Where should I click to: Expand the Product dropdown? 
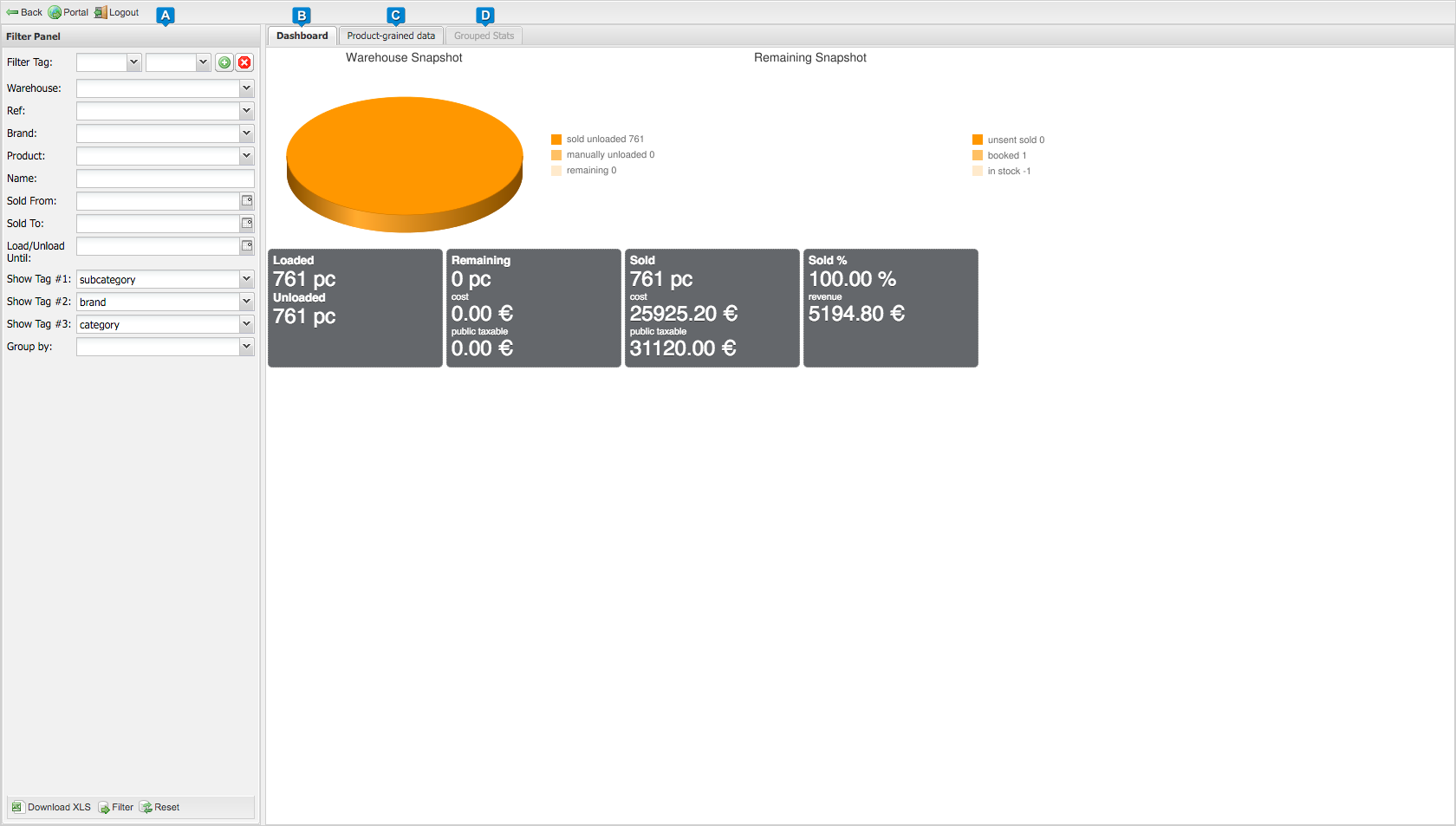pyautogui.click(x=247, y=156)
